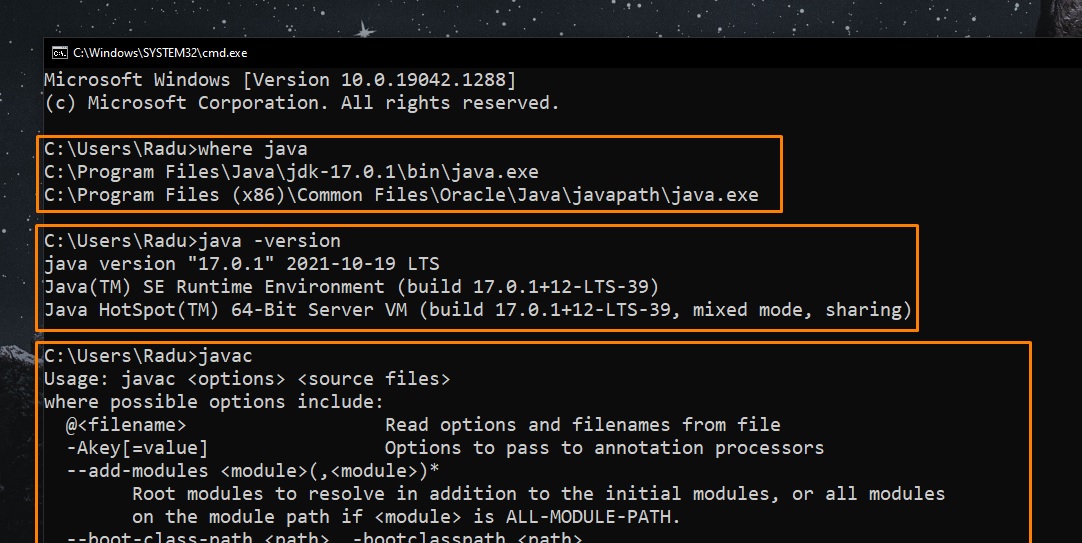Click the cmd.exe icon in title bar
The image size is (1082, 543).
coord(59,53)
